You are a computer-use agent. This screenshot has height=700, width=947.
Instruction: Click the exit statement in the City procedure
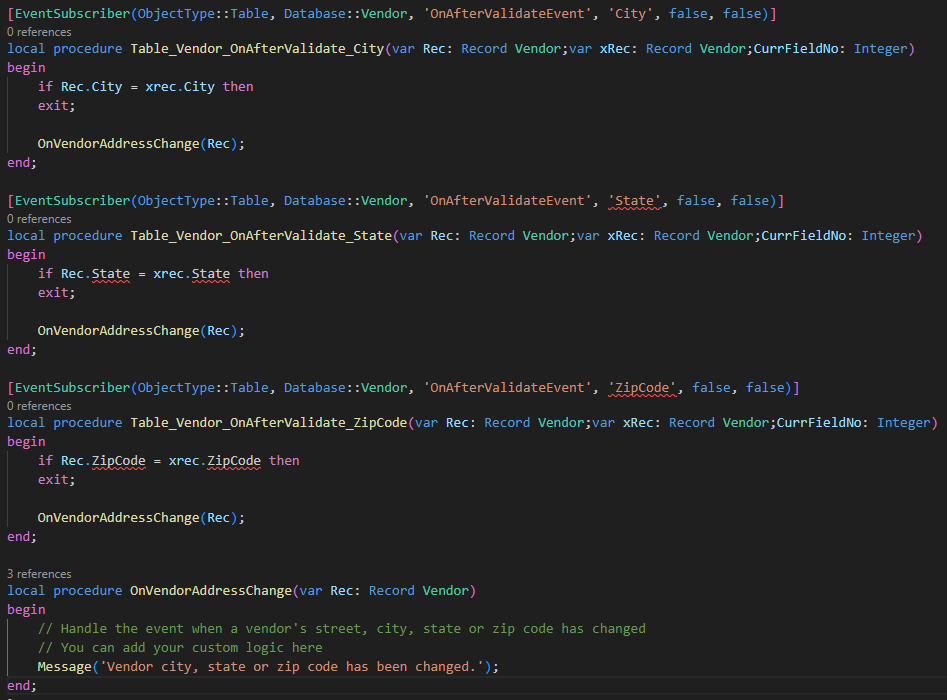pos(56,105)
